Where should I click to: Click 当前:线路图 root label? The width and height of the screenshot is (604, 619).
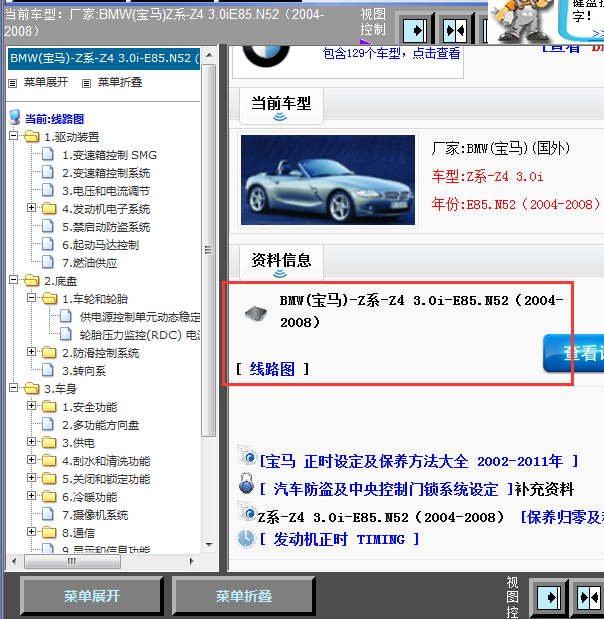(54, 119)
